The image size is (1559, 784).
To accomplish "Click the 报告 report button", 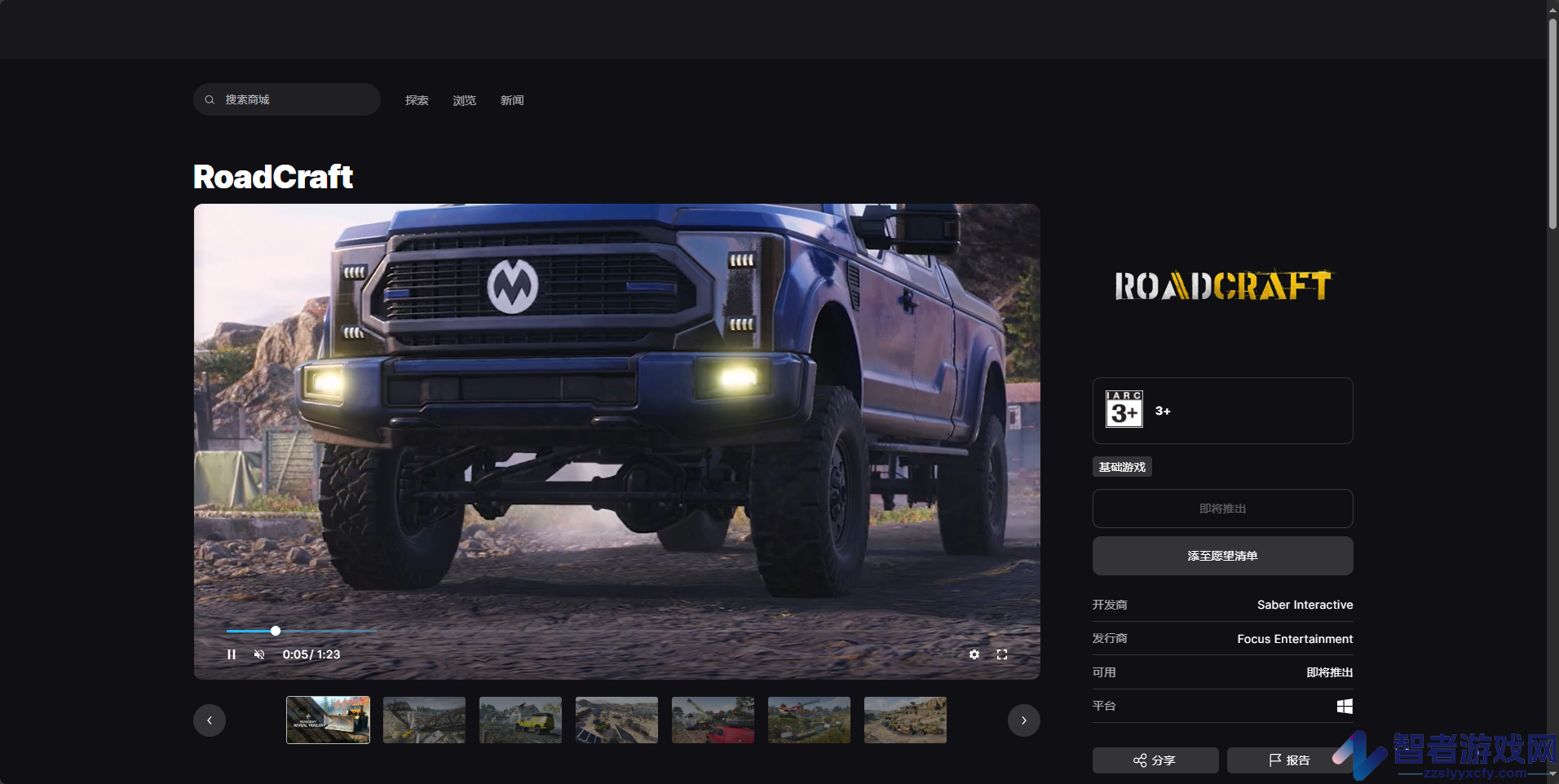I will (x=1290, y=760).
